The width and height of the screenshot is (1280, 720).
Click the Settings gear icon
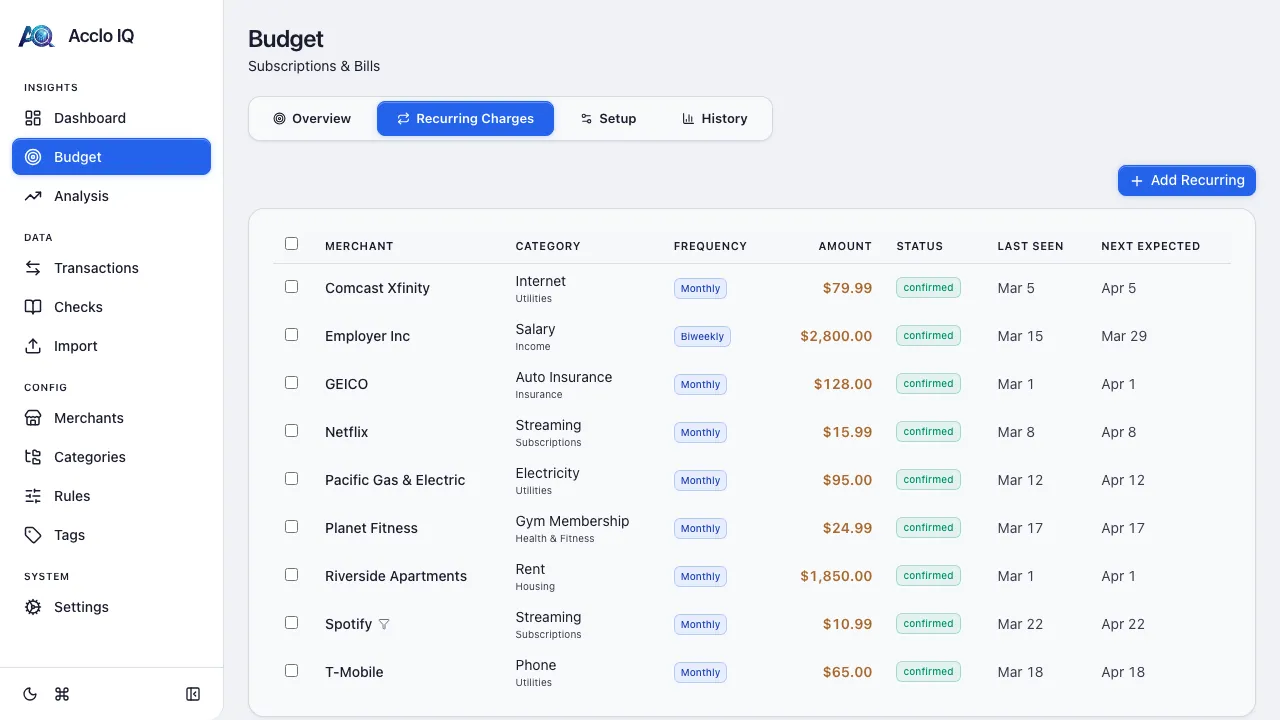(x=33, y=607)
